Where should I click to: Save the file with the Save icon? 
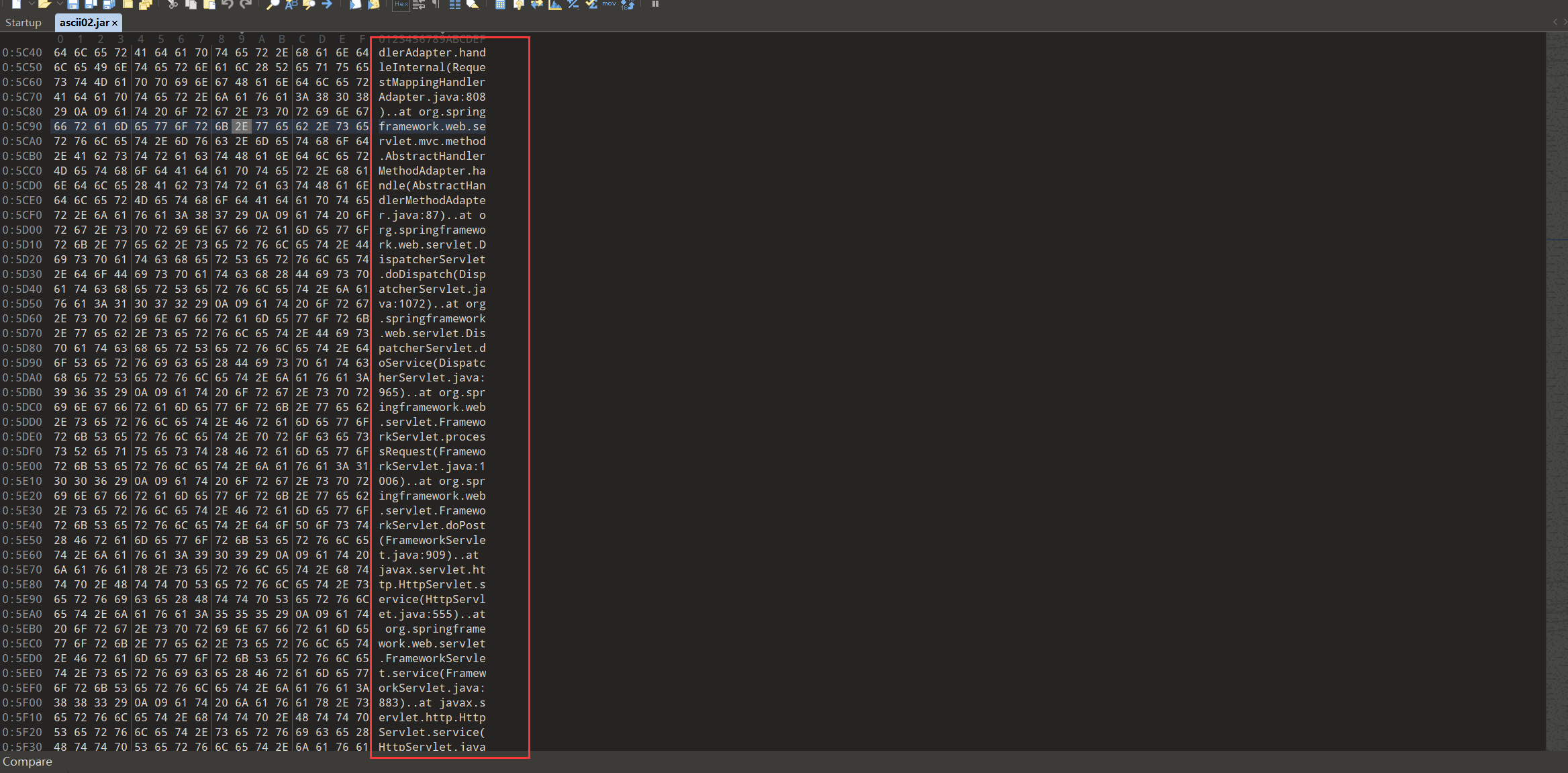72,4
